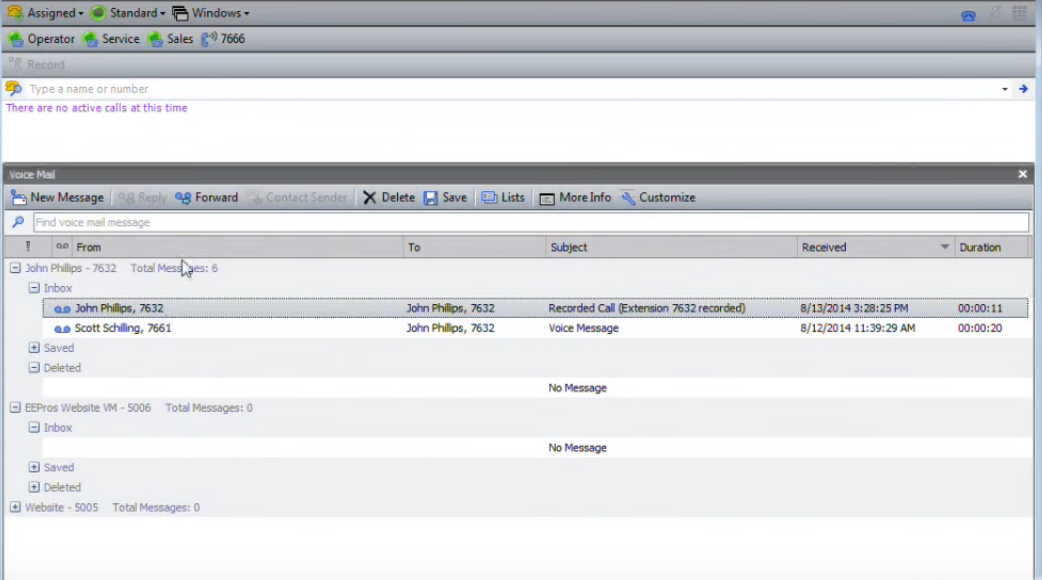Image resolution: width=1042 pixels, height=580 pixels.
Task: Expand EEPros Website VM Saved folder
Action: tap(34, 467)
